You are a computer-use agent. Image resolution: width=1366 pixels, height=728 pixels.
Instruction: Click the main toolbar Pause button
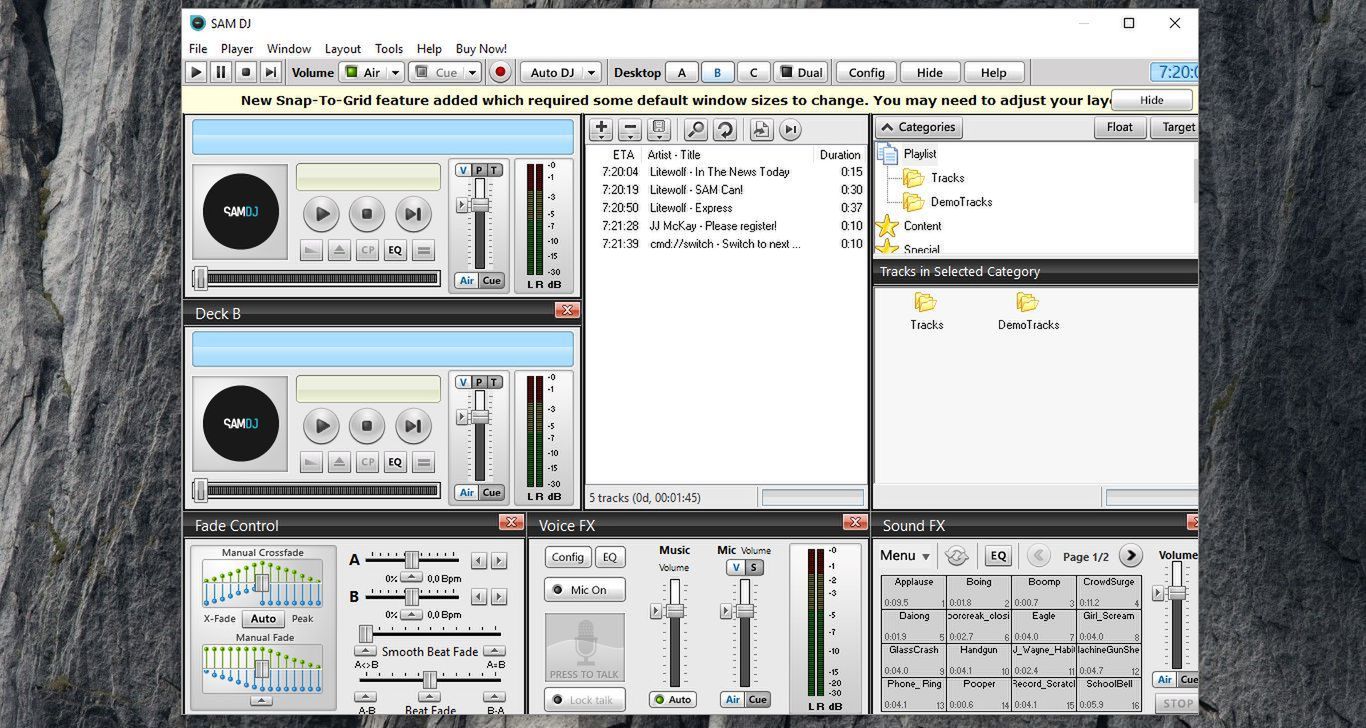221,72
